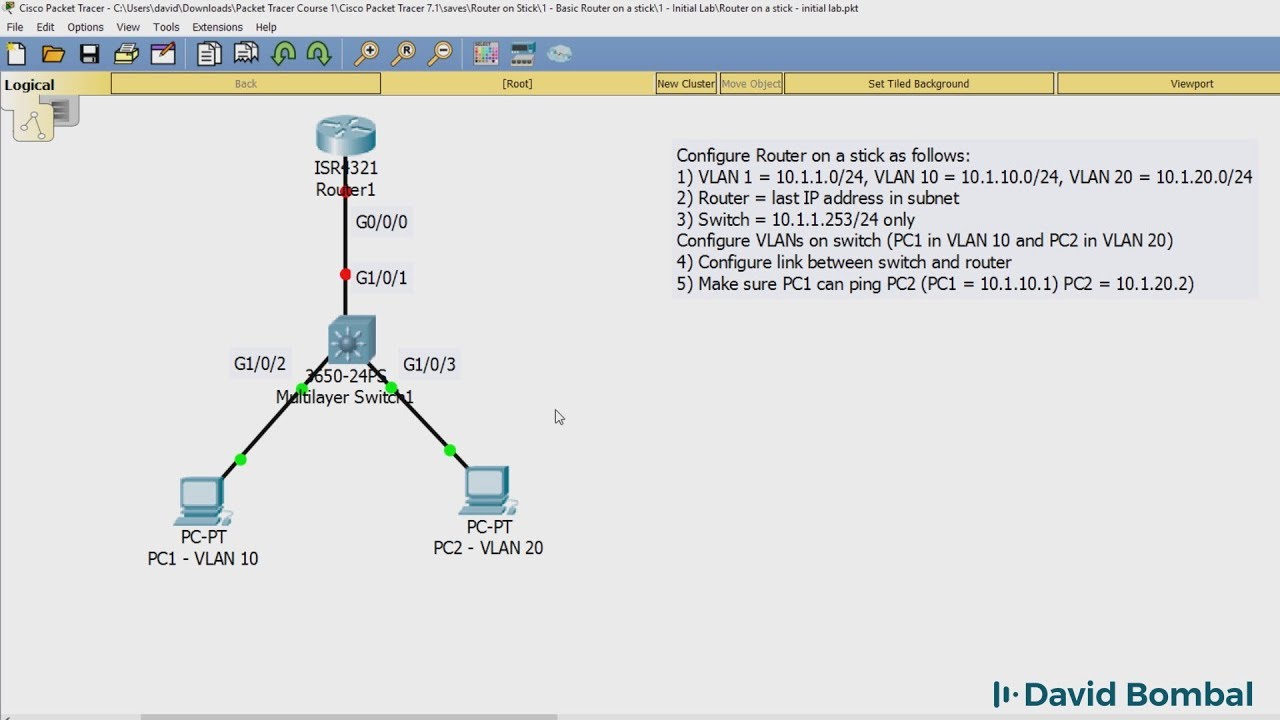The height and width of the screenshot is (720, 1280).
Task: Switch to the Logical workspace tab
Action: coord(30,84)
